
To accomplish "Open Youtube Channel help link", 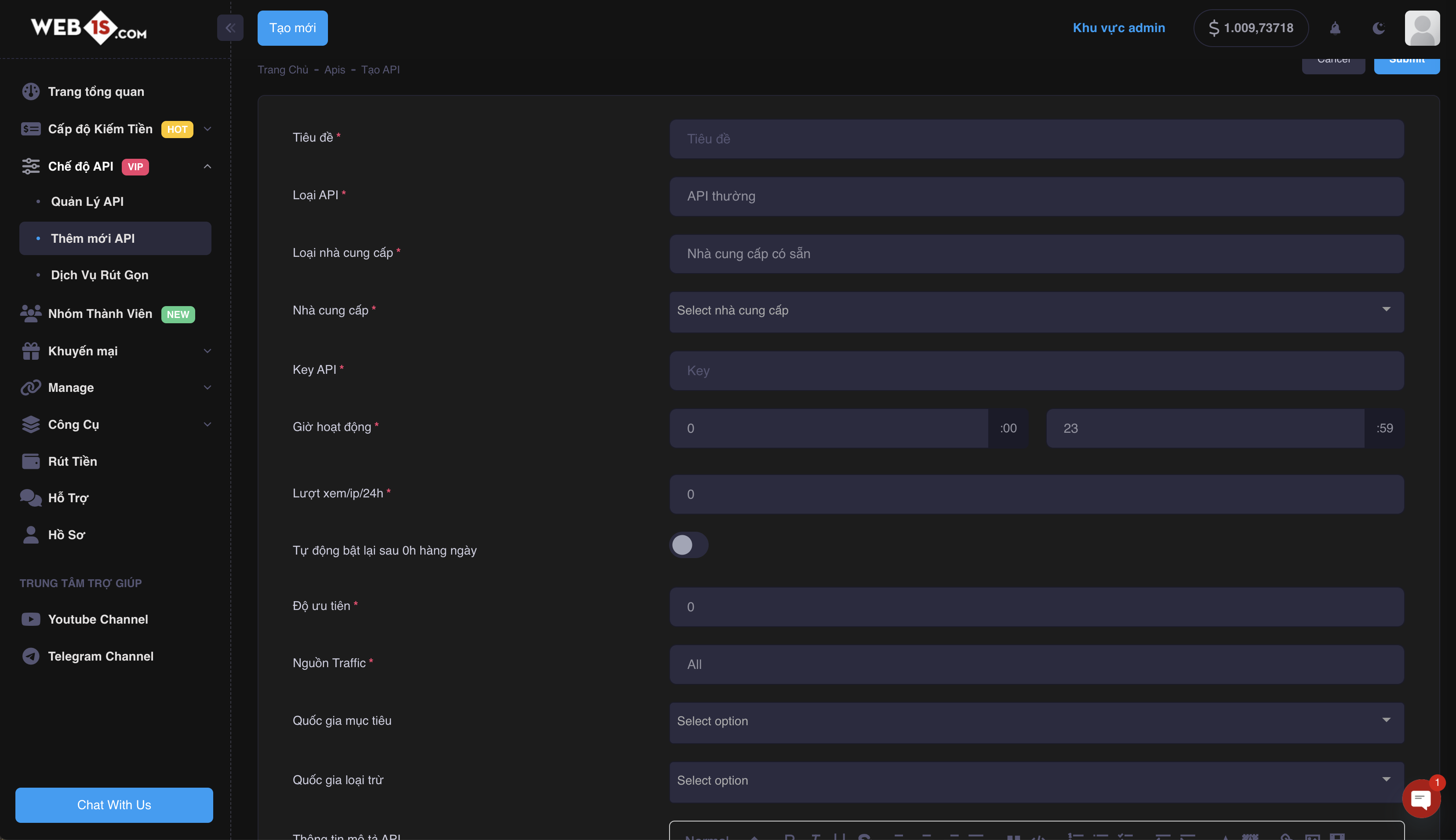I will [x=98, y=619].
